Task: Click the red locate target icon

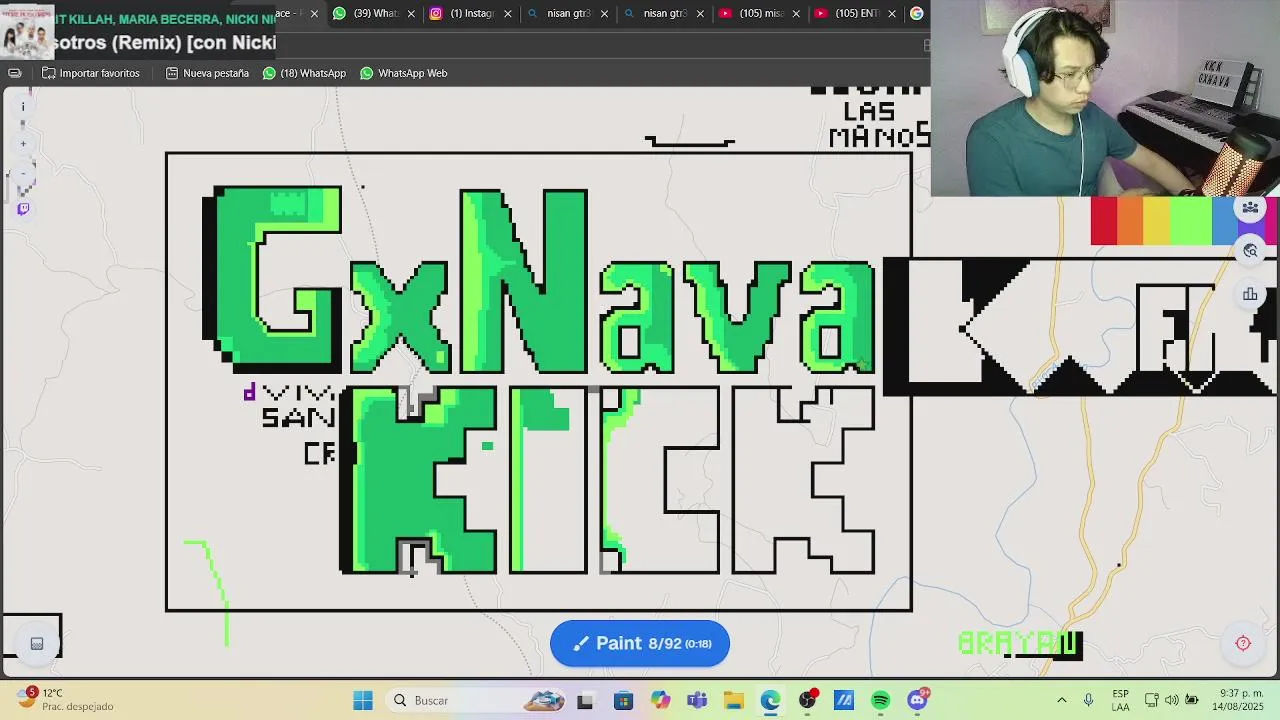Action: point(1243,643)
